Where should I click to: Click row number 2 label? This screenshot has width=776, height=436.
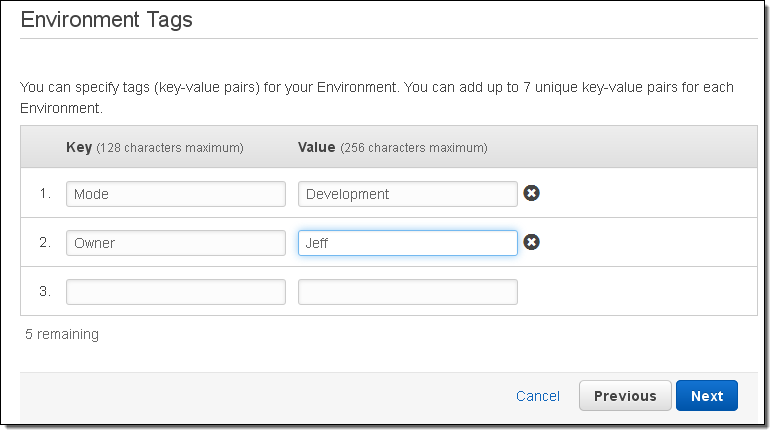(x=45, y=243)
